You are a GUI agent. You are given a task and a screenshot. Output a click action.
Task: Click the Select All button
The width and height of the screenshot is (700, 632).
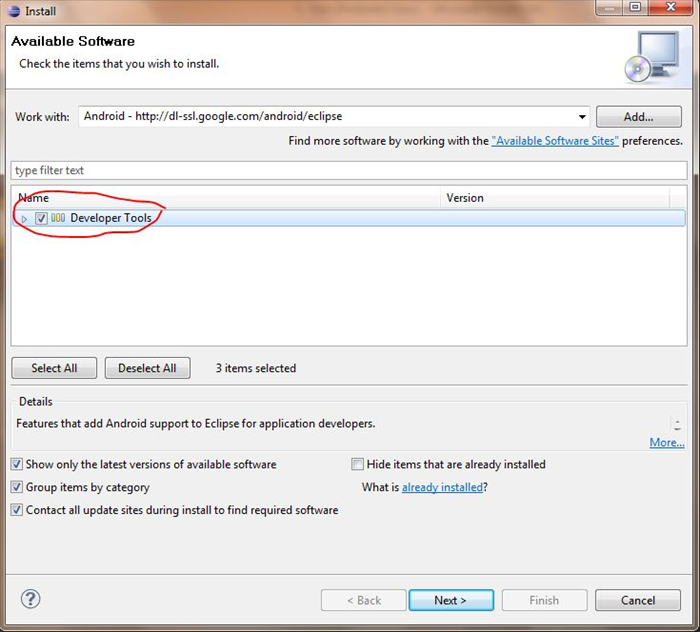(x=54, y=368)
